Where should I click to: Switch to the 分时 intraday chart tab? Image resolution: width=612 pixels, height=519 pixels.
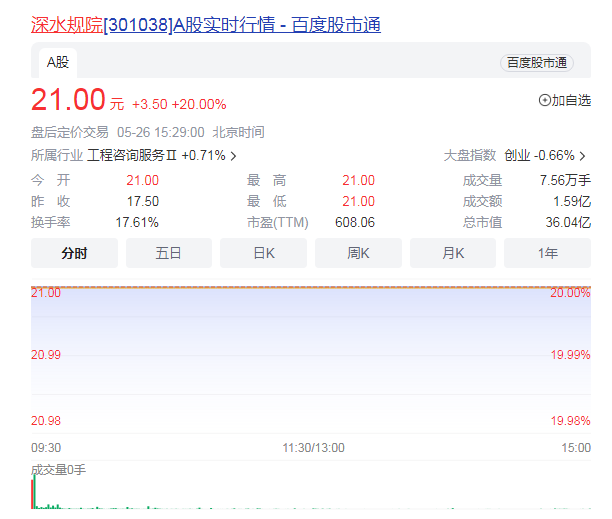(74, 253)
